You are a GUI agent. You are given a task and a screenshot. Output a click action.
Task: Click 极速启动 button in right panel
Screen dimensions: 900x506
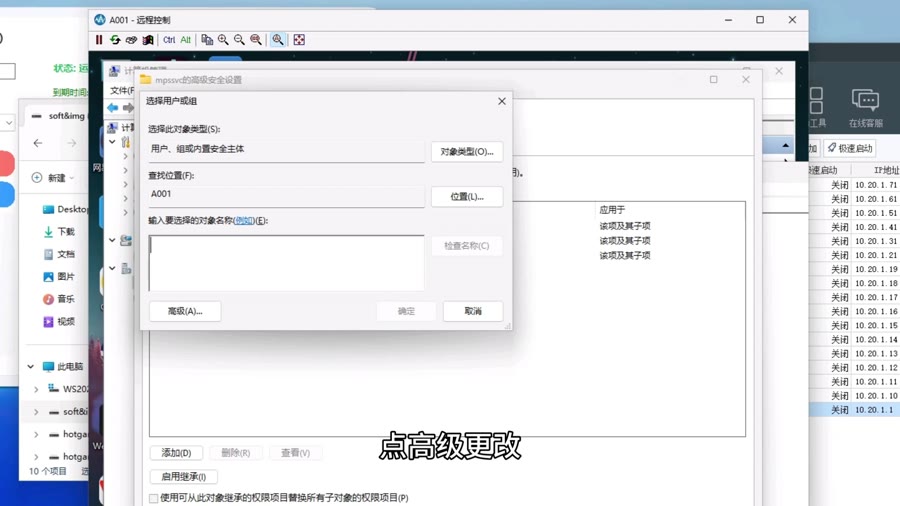point(850,148)
